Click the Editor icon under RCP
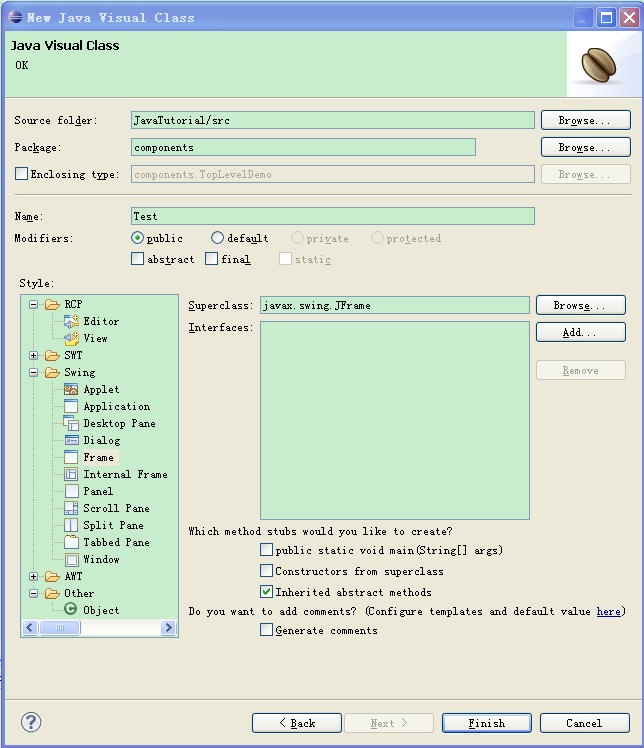This screenshot has width=644, height=748. point(71,322)
